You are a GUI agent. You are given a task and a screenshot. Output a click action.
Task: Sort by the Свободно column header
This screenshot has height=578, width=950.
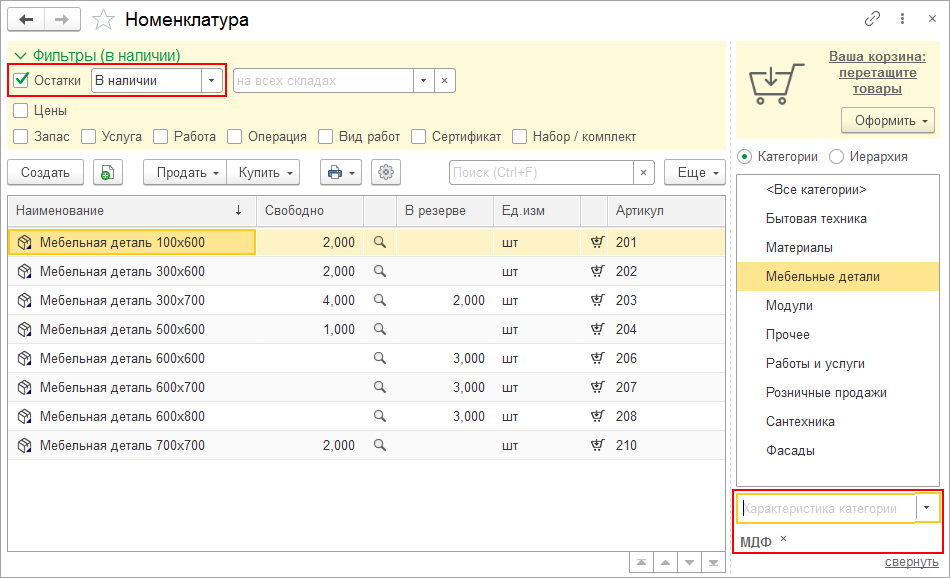tap(310, 210)
